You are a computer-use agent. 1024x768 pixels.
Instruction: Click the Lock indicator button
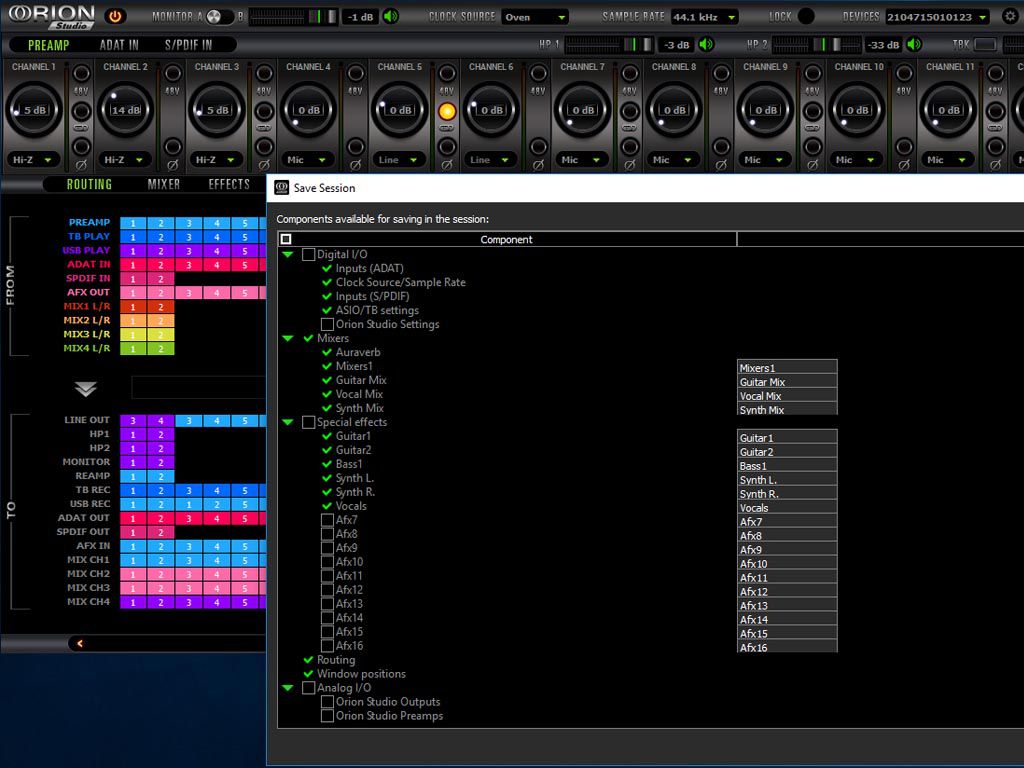806,16
